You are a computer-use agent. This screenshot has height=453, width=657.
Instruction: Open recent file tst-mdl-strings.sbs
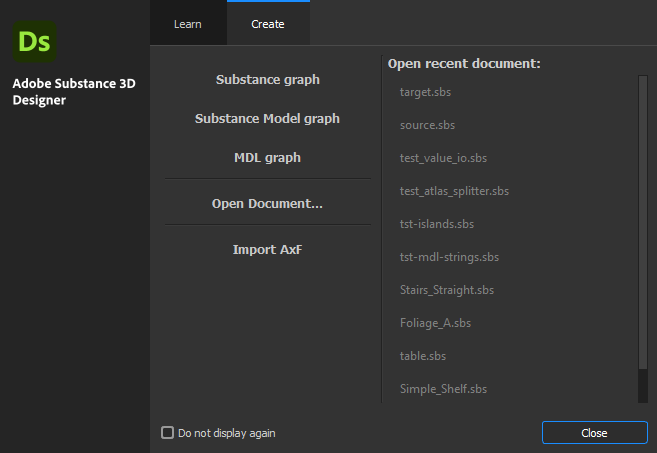click(x=449, y=257)
